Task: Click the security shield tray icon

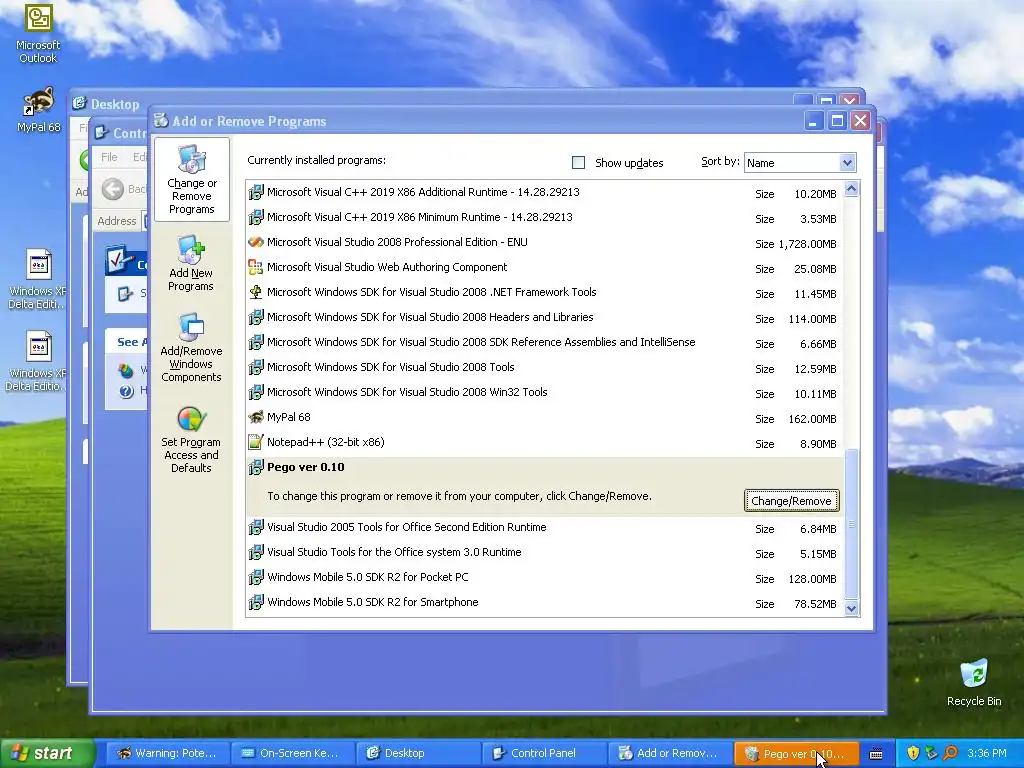Action: coord(913,753)
